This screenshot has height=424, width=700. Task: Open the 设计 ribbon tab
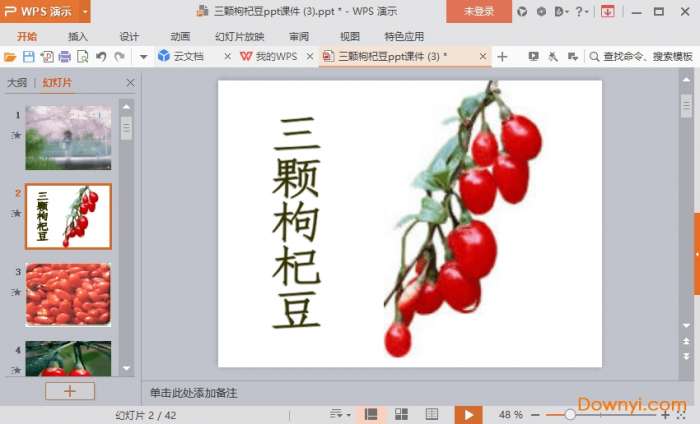[129, 37]
